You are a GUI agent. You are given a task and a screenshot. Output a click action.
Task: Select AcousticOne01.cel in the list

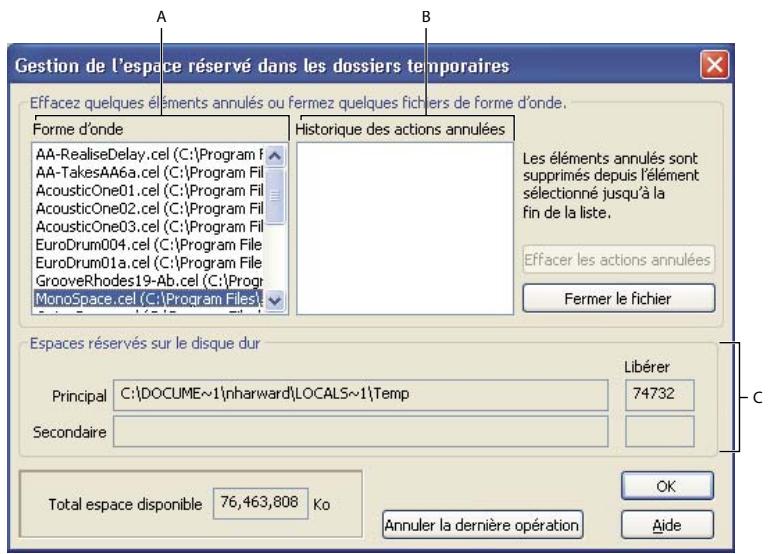pos(149,191)
